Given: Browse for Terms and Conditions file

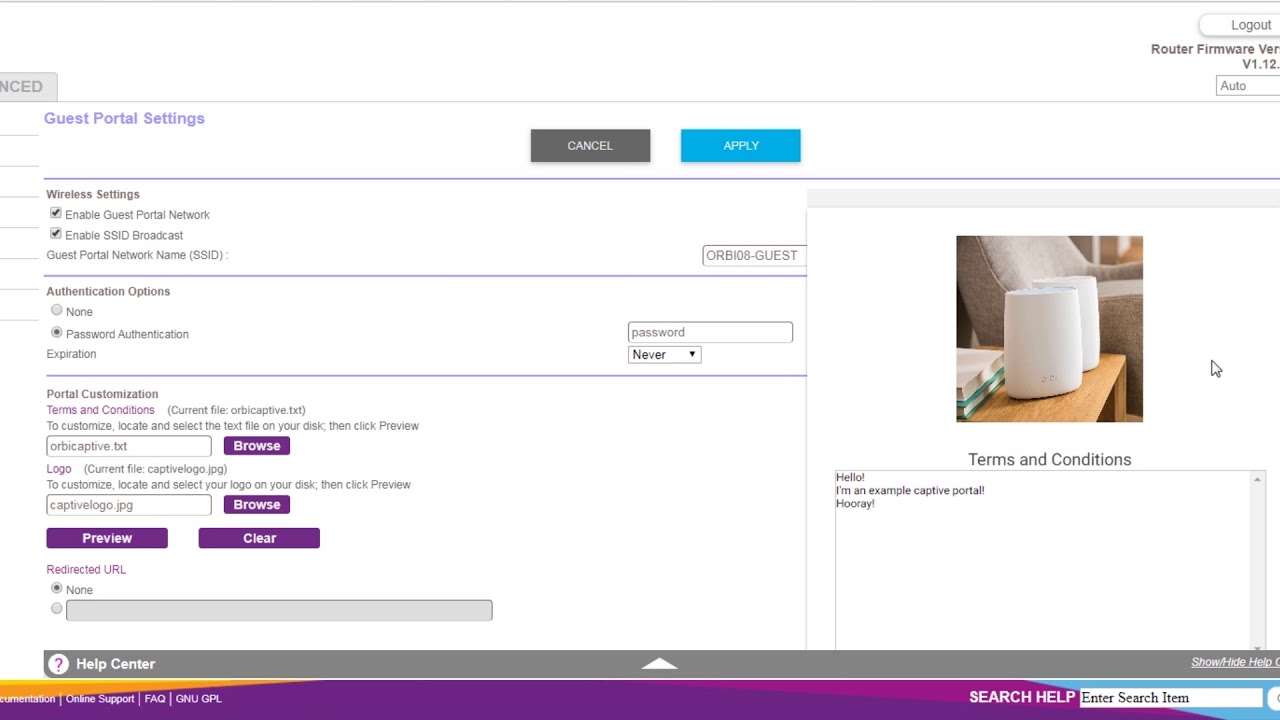Looking at the screenshot, I should (x=257, y=446).
